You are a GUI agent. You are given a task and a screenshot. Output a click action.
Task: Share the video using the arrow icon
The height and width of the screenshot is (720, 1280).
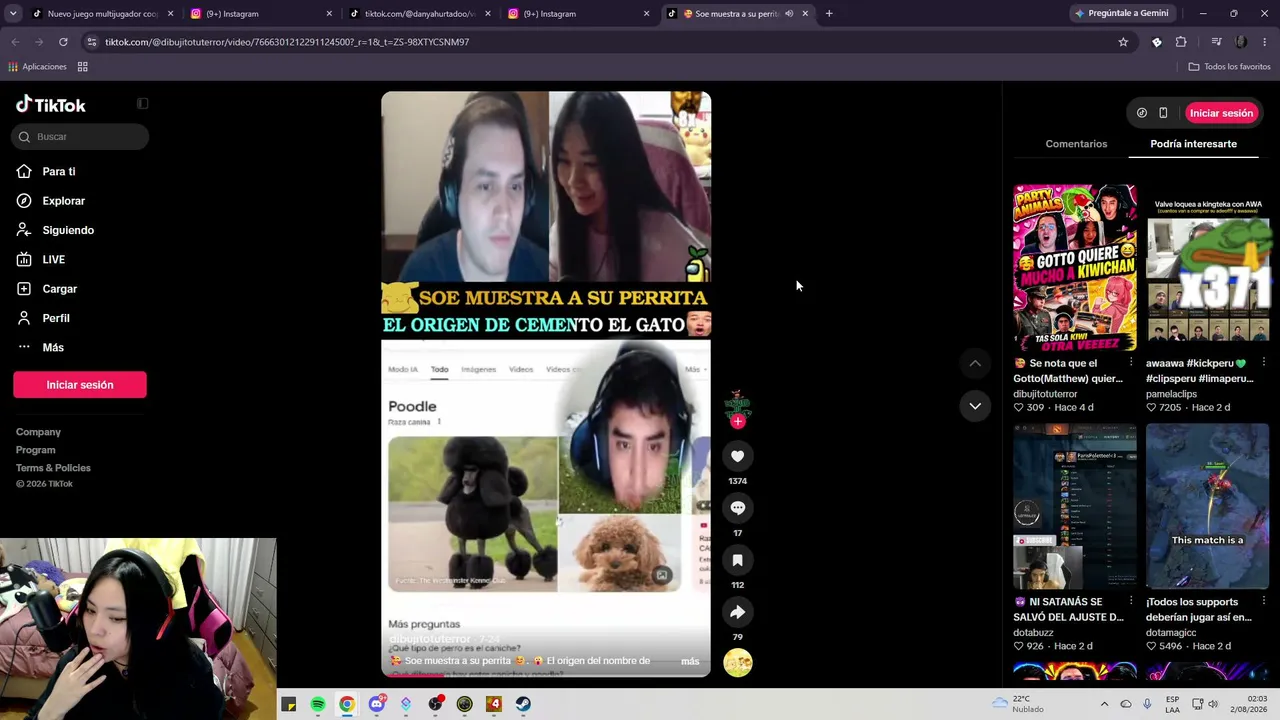(x=737, y=612)
